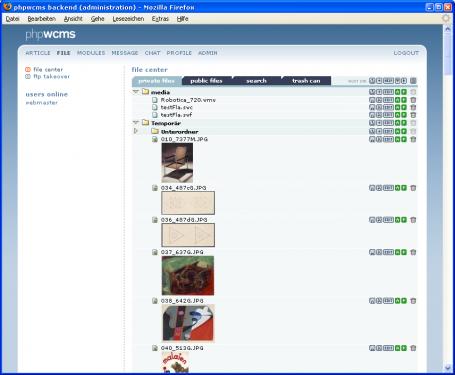Open the 037_637G.JPG painting thumbnail
455x375 pixels.
pos(188,276)
